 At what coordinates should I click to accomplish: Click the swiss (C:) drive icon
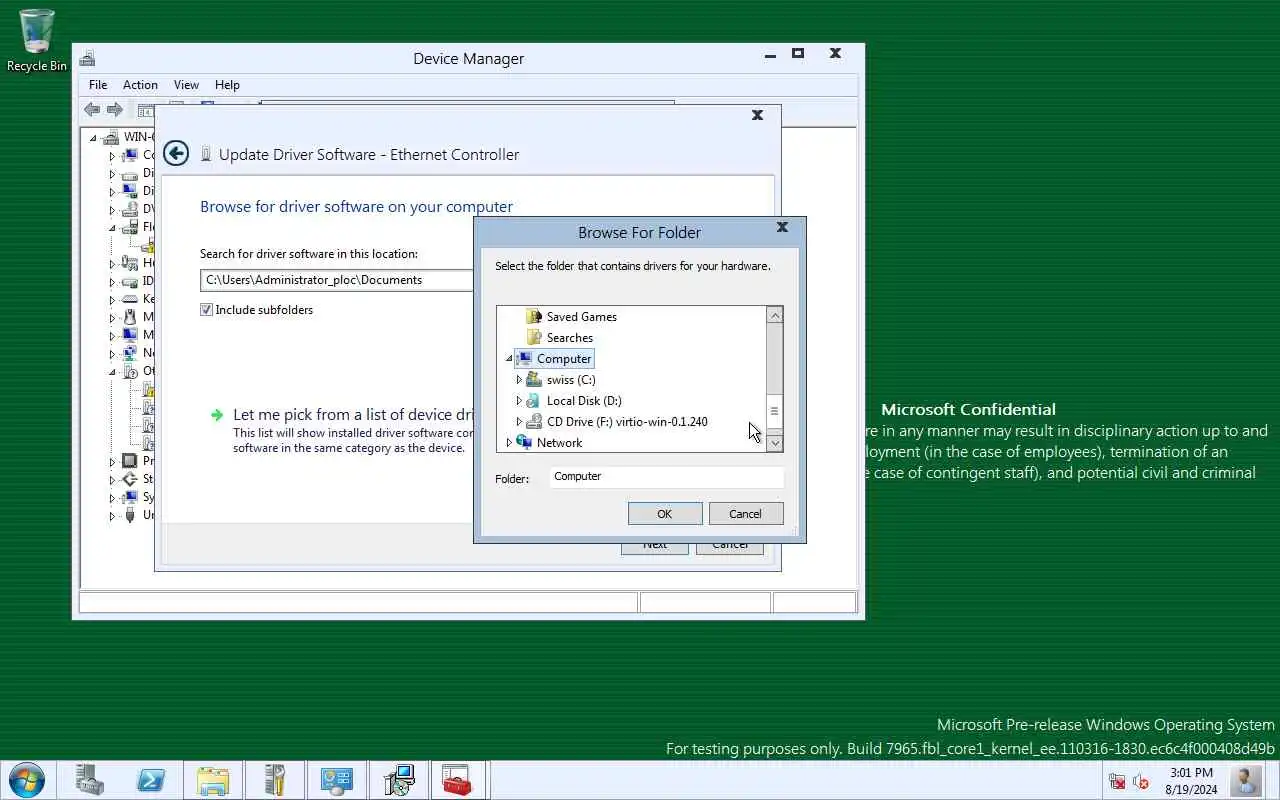click(x=534, y=379)
